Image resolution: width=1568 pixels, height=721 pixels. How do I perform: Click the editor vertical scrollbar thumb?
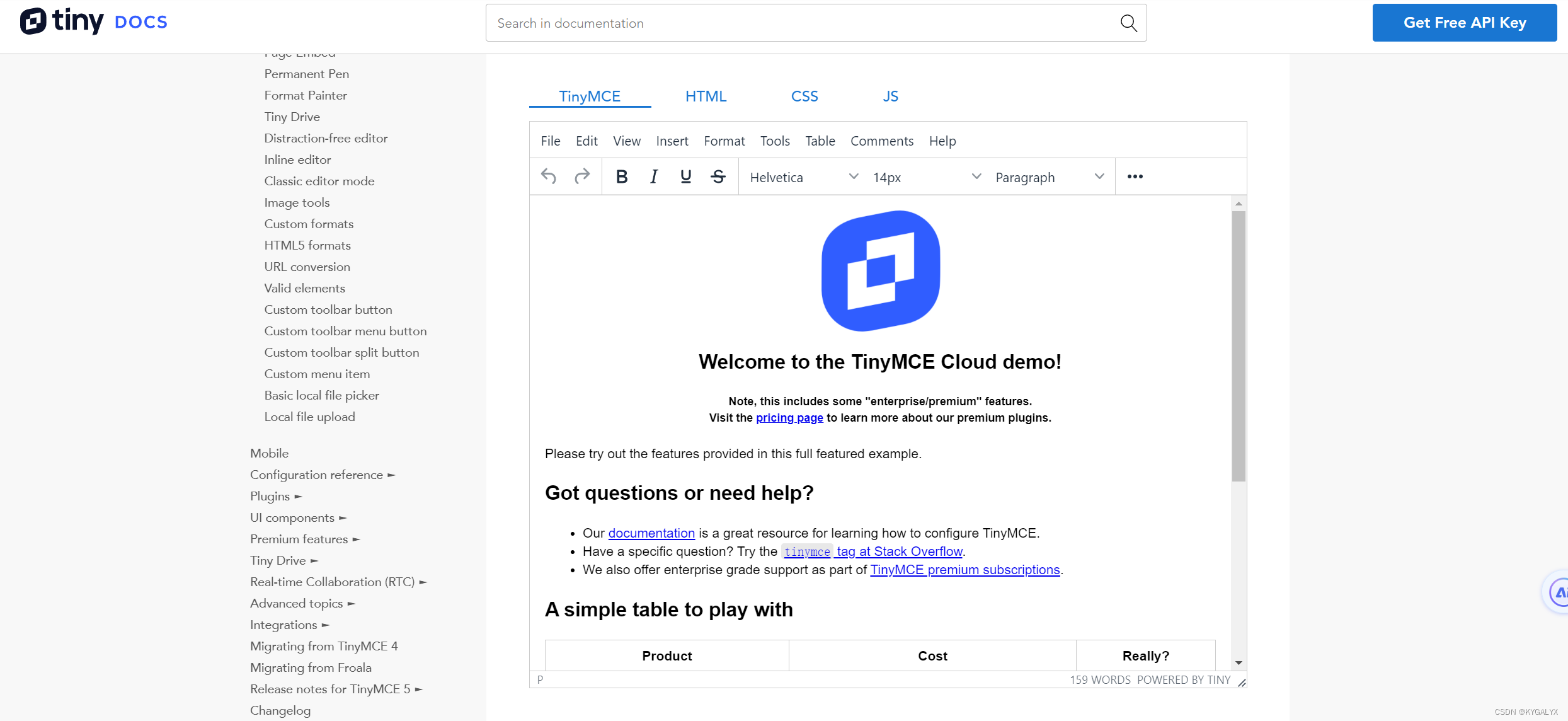[1239, 346]
